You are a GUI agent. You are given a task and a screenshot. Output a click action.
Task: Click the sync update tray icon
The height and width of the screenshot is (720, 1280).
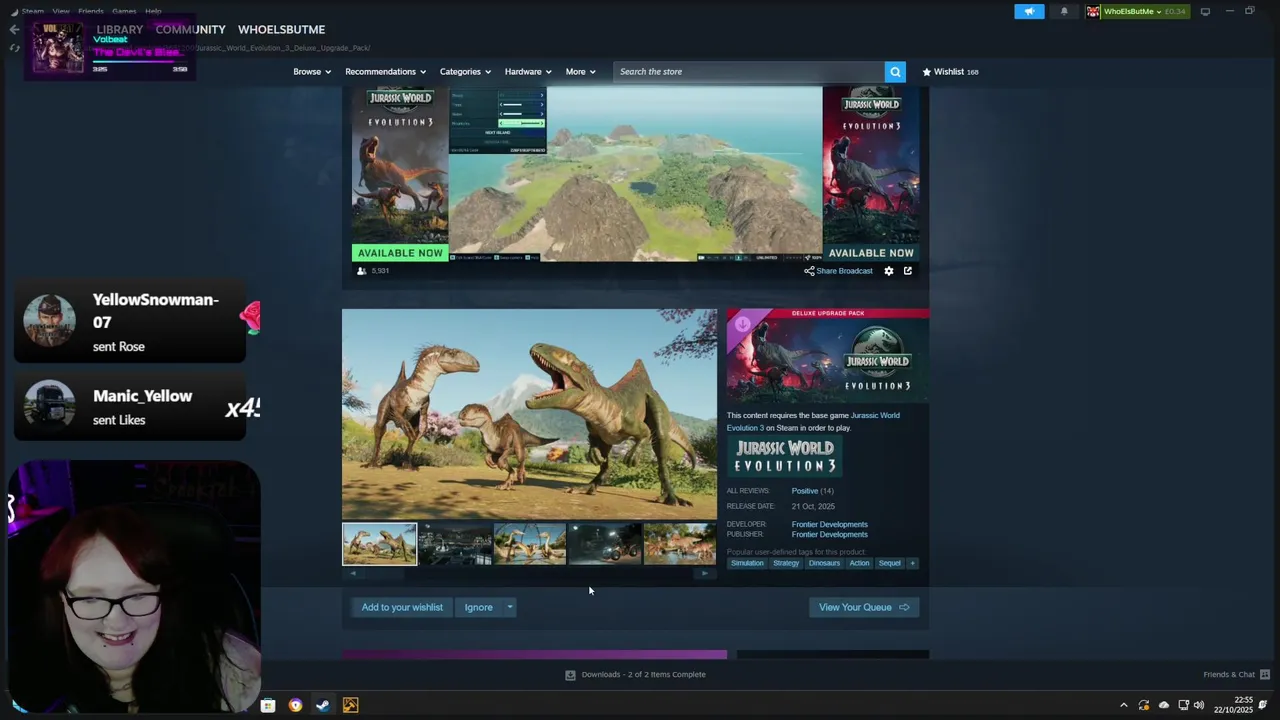1144,705
